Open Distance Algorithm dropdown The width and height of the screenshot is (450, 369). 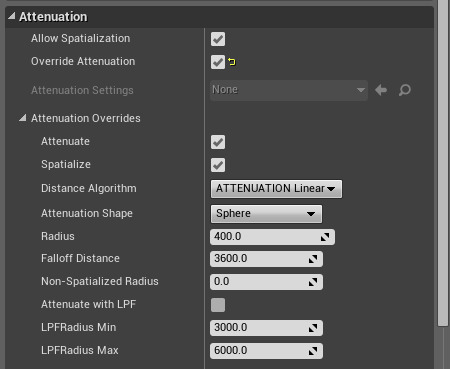(276, 189)
